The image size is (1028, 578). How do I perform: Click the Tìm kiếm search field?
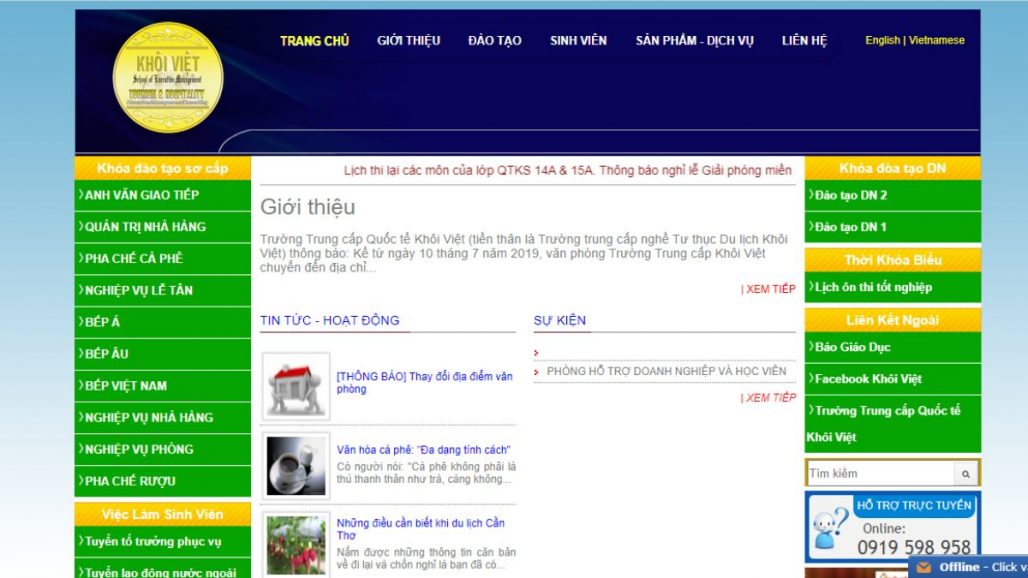click(x=880, y=473)
